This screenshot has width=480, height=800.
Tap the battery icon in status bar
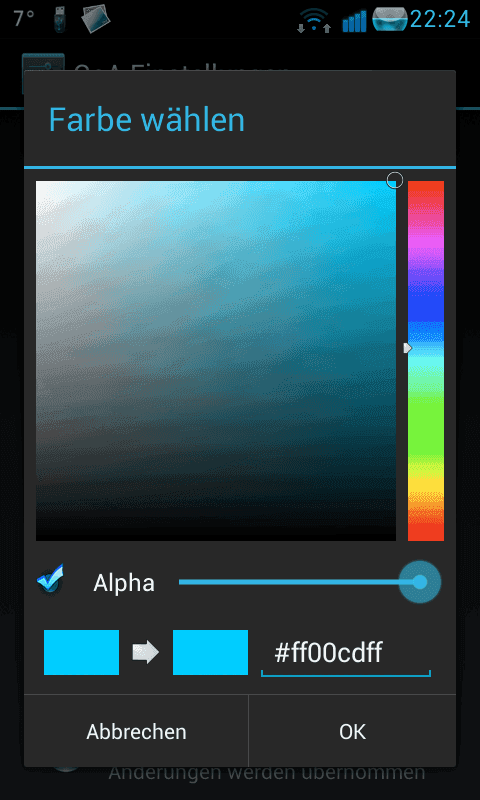point(390,19)
